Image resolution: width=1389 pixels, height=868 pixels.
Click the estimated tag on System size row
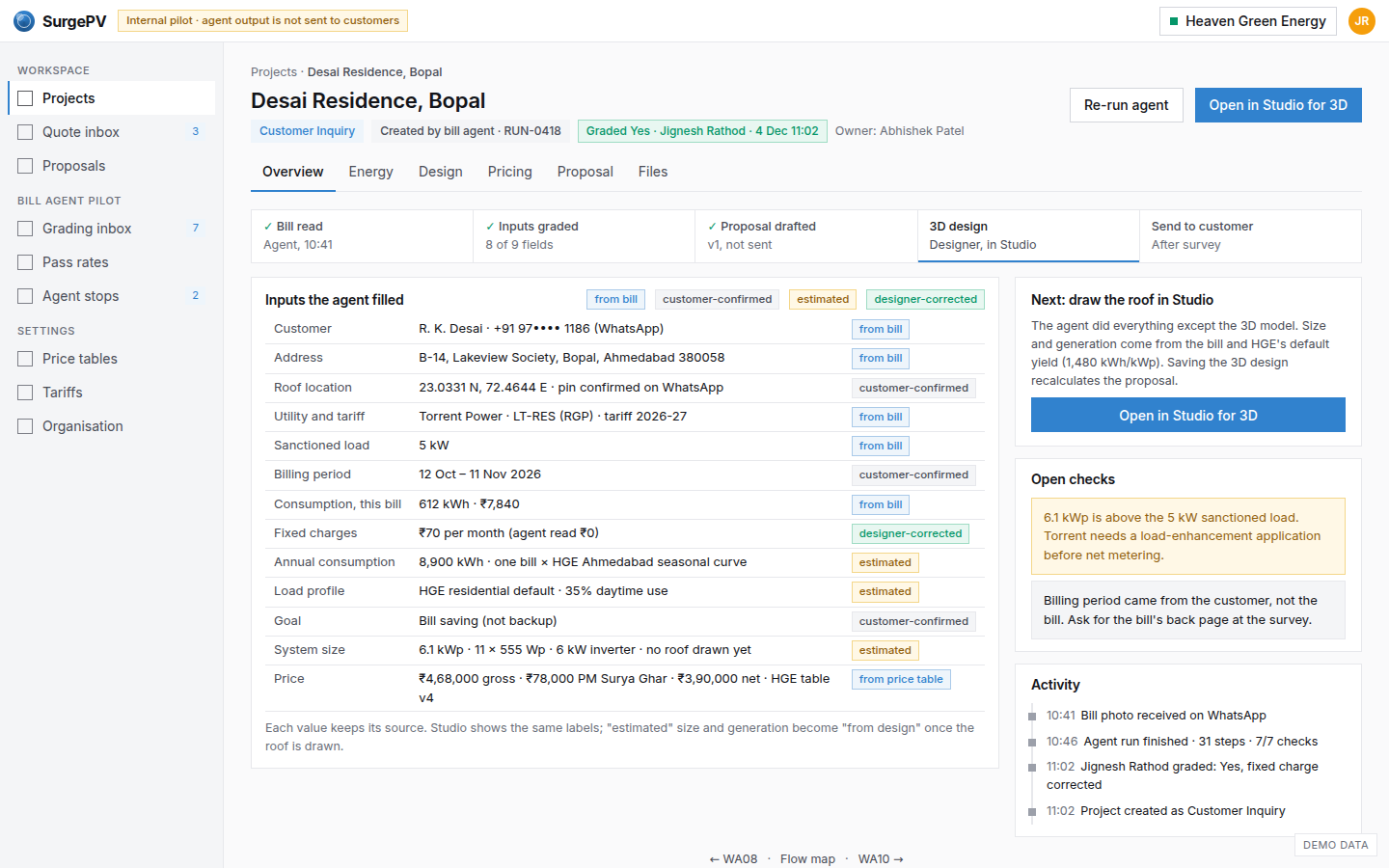(885, 651)
